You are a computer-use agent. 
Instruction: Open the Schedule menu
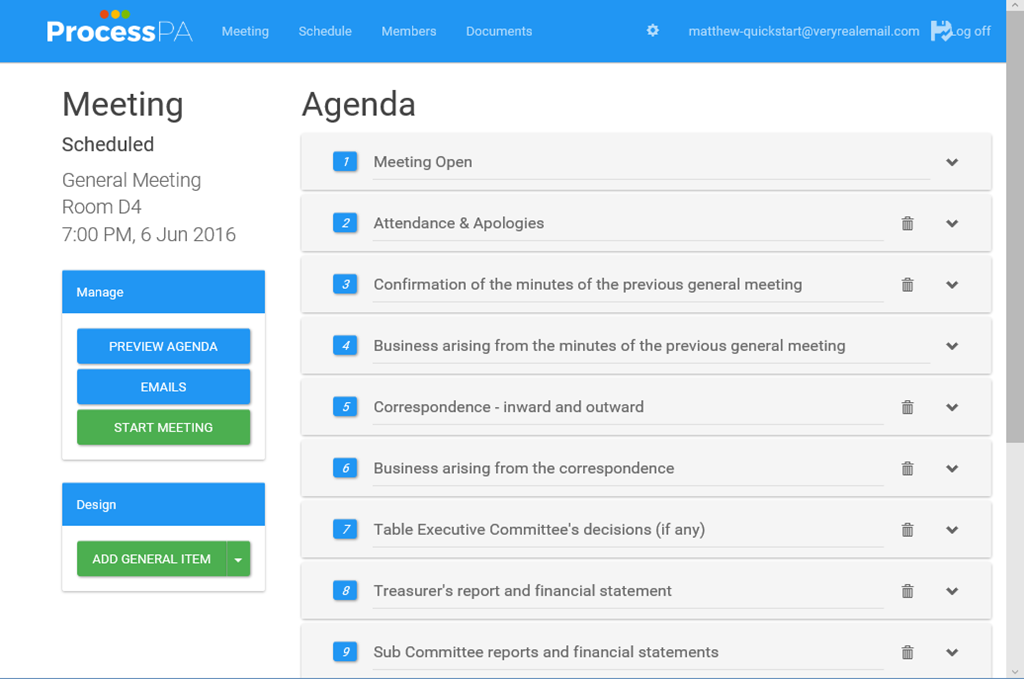pyautogui.click(x=324, y=31)
